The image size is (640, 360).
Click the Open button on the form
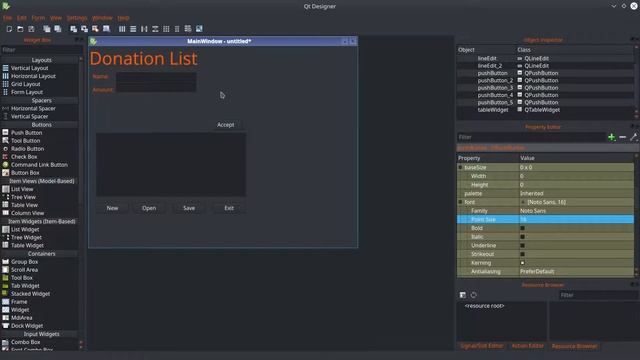(x=149, y=208)
